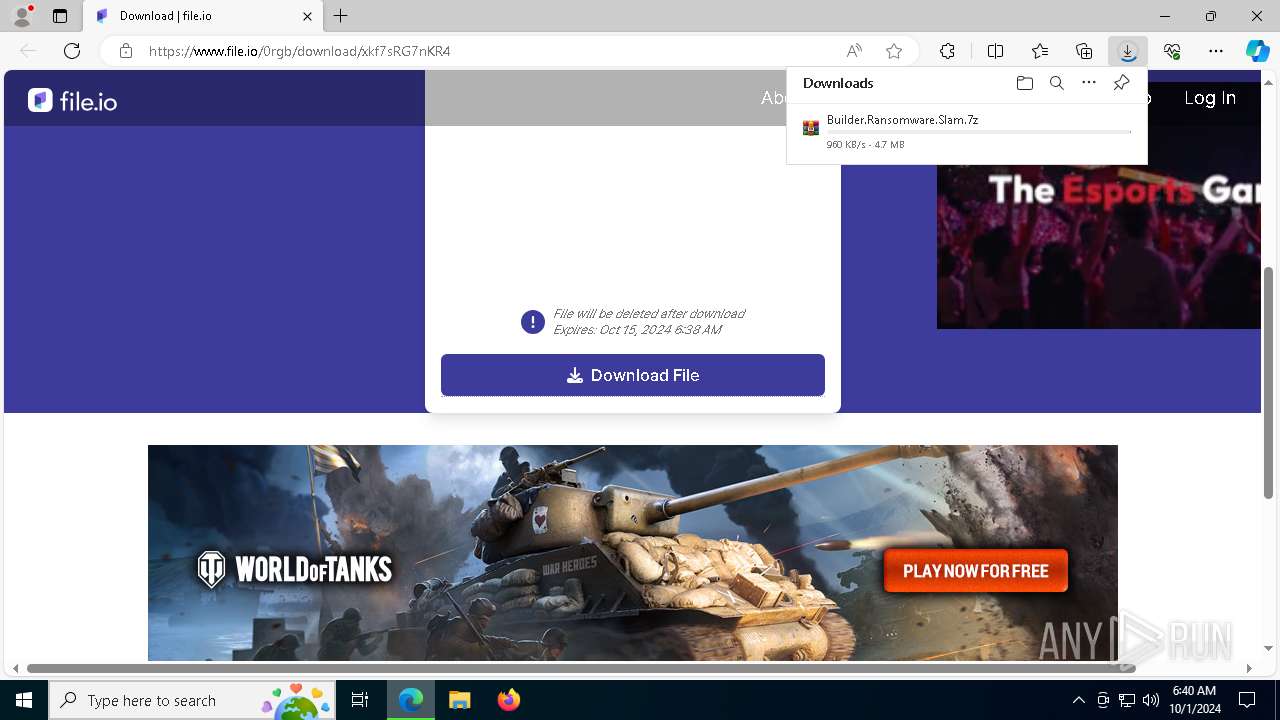Click scroll-right arrow of horizontal scrollbar

pyautogui.click(x=1249, y=668)
